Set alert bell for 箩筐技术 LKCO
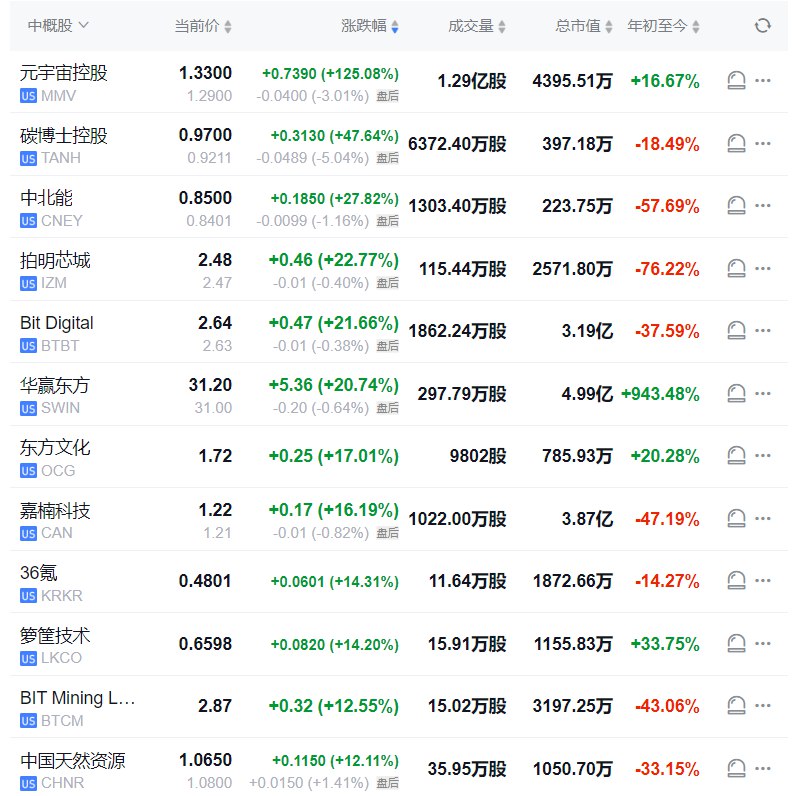This screenshot has width=797, height=796. pyautogui.click(x=736, y=644)
